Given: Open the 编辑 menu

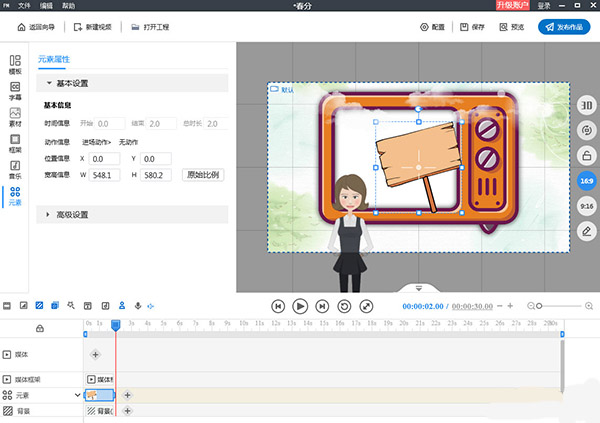Looking at the screenshot, I should tap(46, 5).
